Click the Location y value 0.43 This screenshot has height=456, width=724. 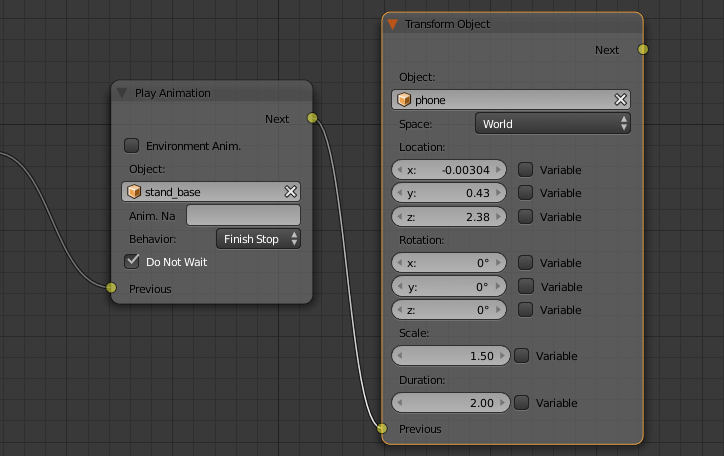pyautogui.click(x=477, y=193)
